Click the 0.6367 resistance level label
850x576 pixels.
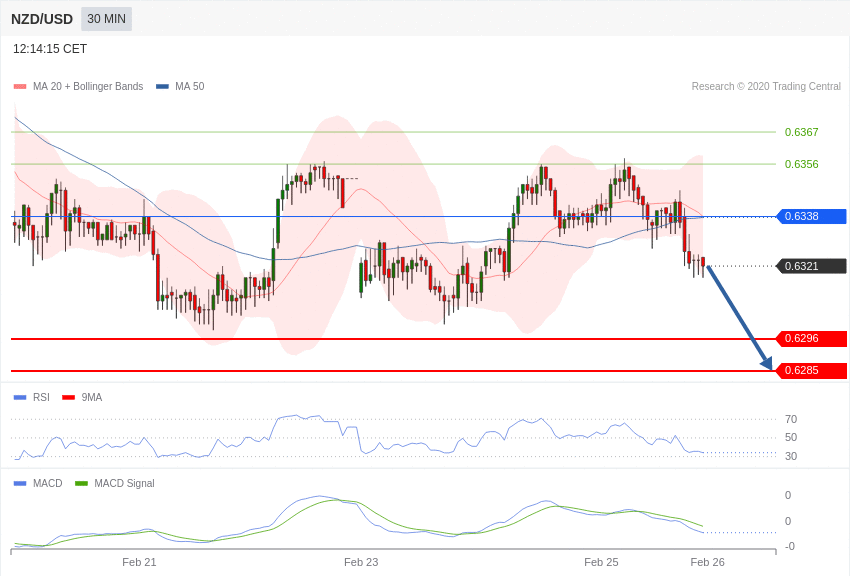(x=801, y=132)
